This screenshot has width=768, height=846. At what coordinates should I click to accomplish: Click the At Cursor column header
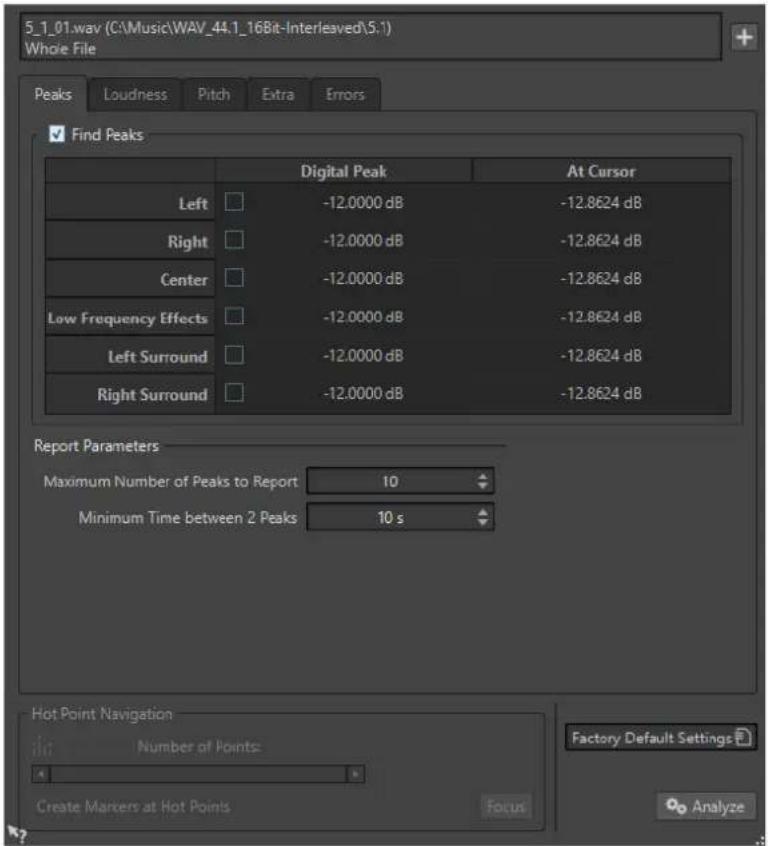pos(602,171)
